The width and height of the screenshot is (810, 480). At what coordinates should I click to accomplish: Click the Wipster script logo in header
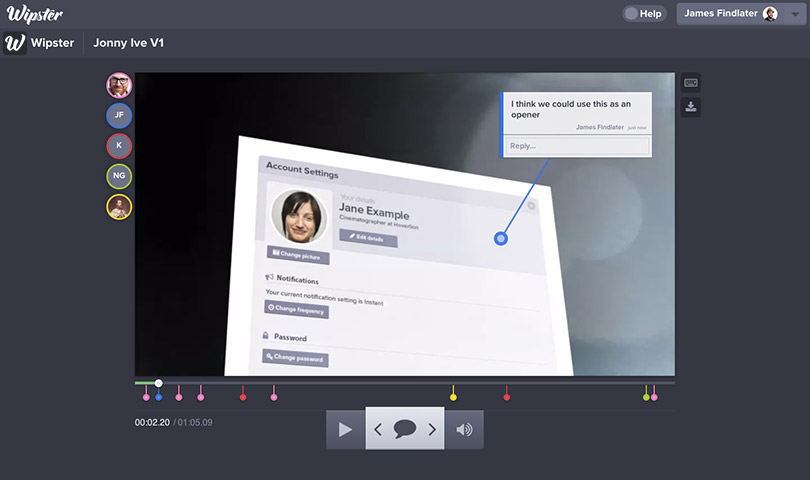pyautogui.click(x=35, y=14)
